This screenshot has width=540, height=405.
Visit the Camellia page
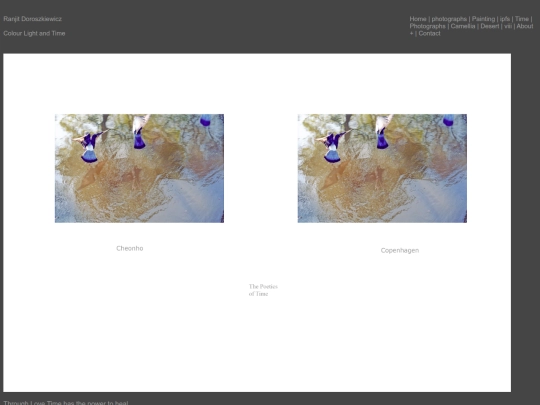[x=463, y=26]
